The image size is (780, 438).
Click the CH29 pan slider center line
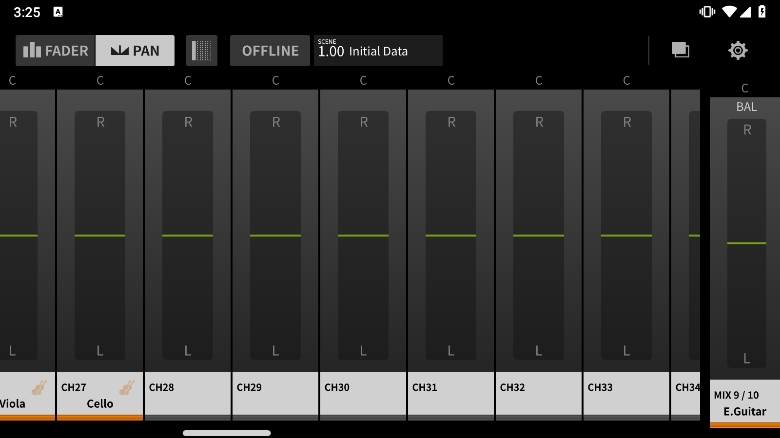(275, 235)
